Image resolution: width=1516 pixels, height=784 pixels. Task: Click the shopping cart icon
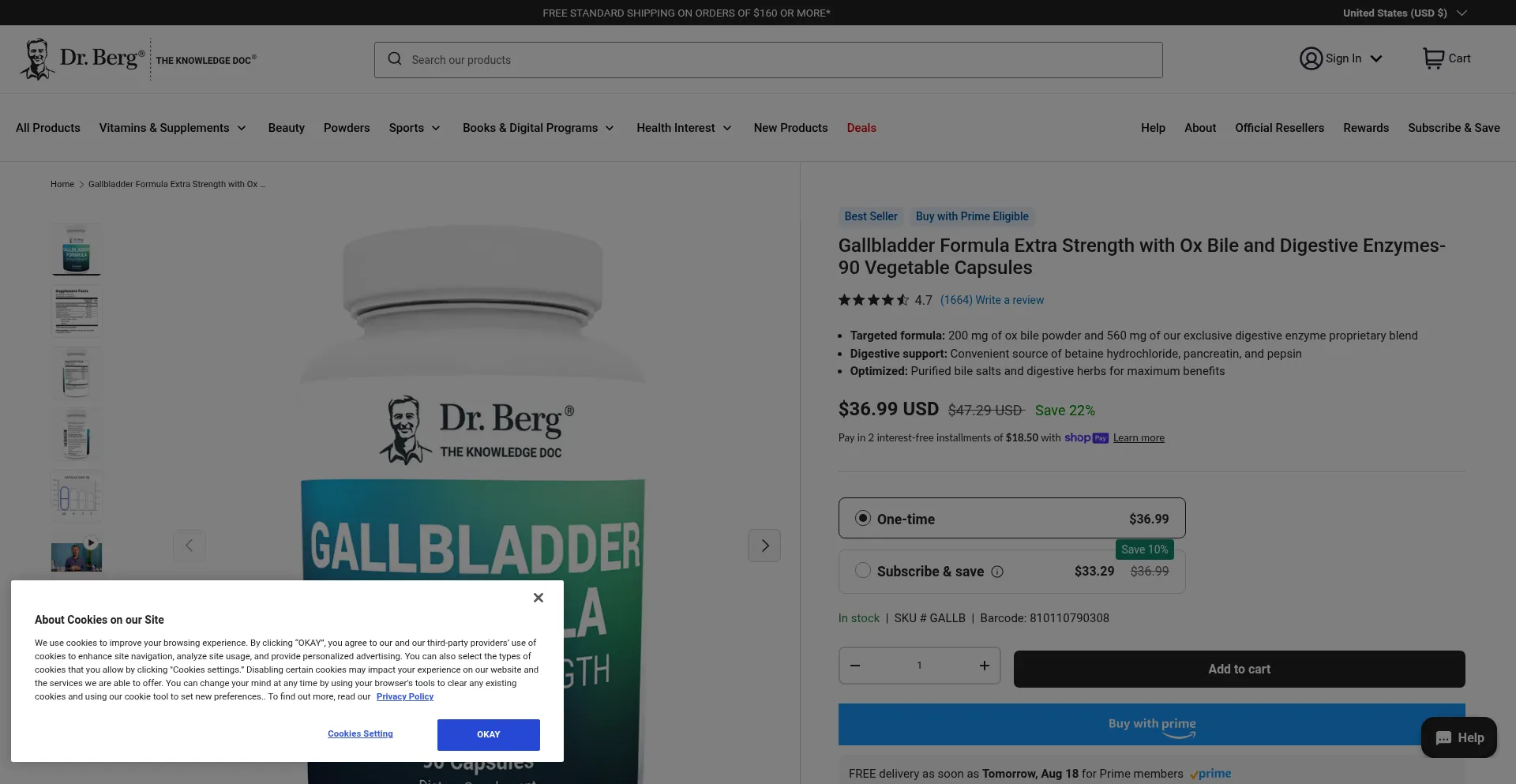point(1433,58)
